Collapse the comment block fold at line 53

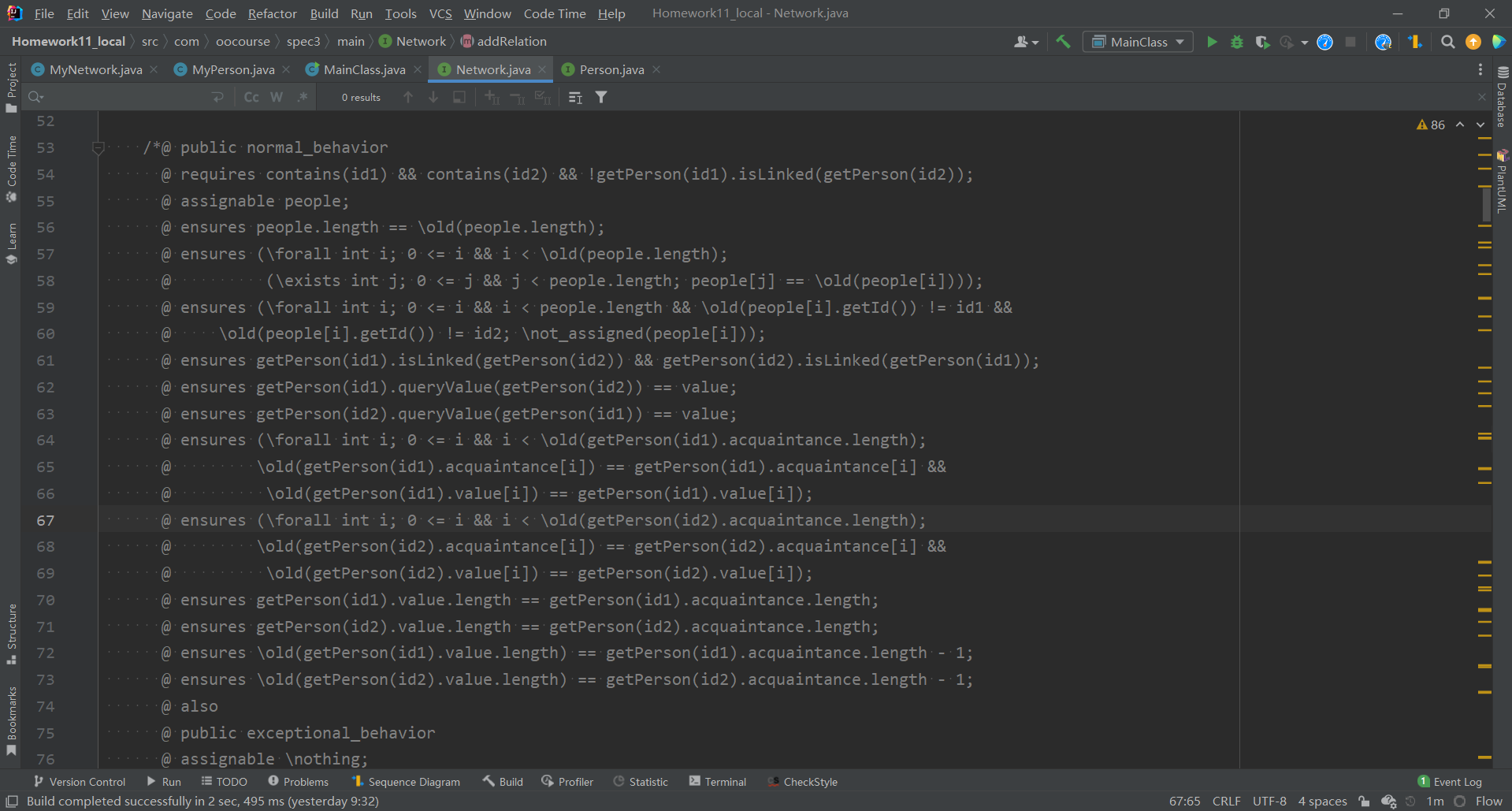(x=98, y=147)
